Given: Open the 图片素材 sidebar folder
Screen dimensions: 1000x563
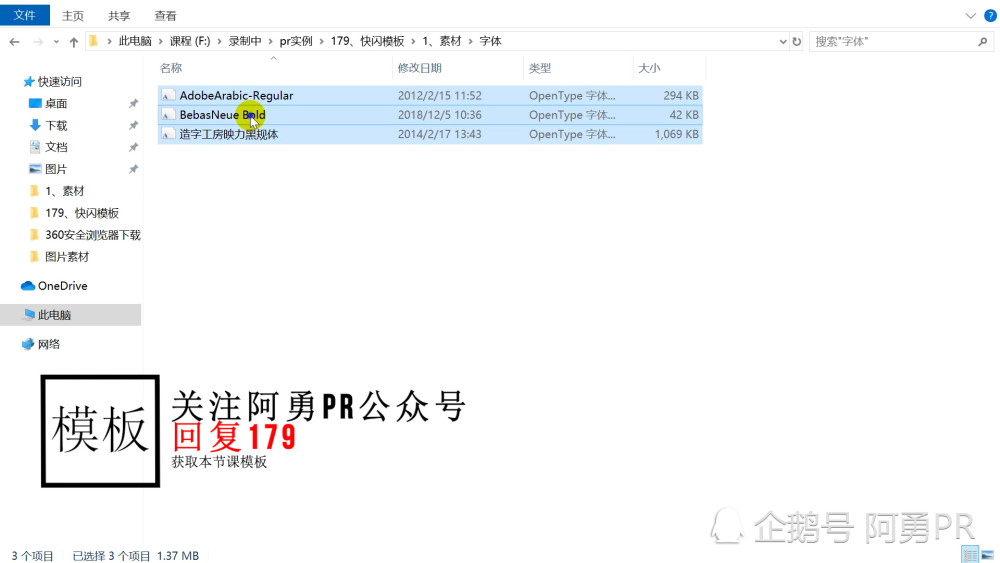Looking at the screenshot, I should tap(67, 257).
